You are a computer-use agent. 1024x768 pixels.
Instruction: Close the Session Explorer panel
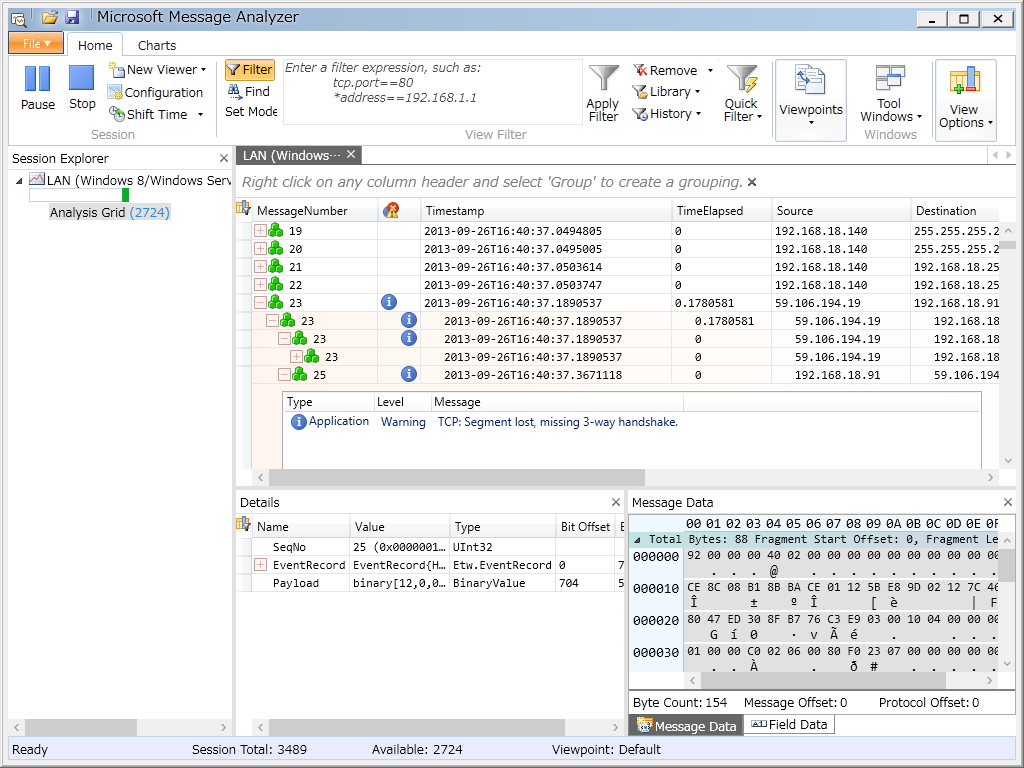point(223,158)
